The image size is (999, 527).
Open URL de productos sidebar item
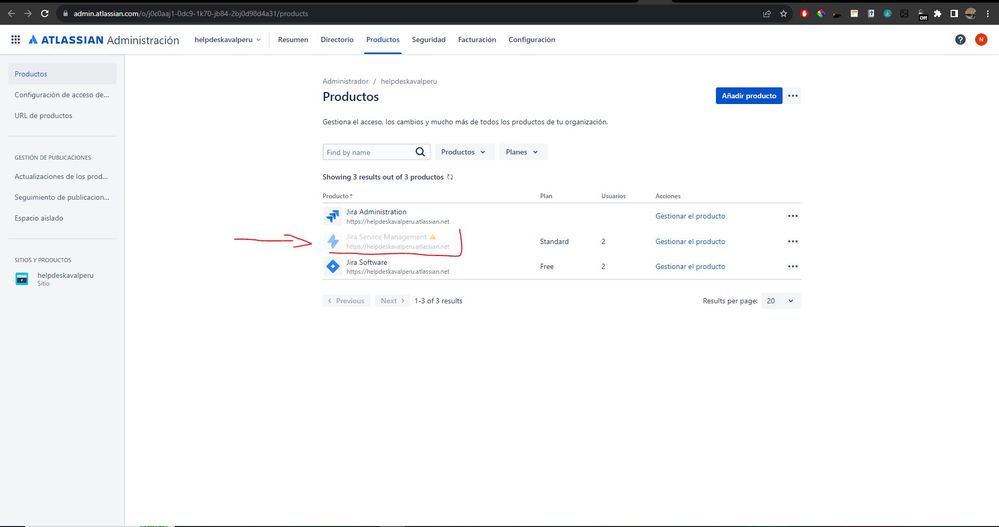(62, 116)
